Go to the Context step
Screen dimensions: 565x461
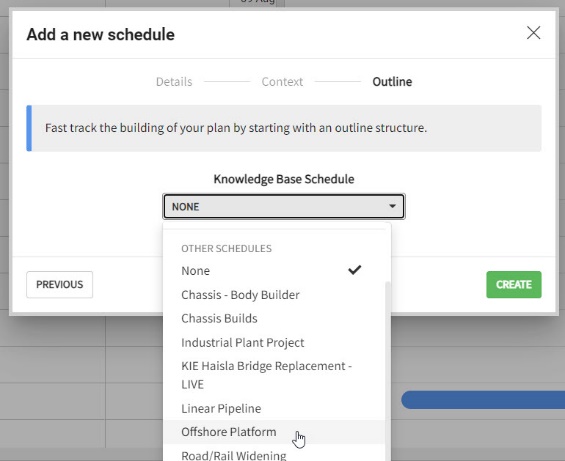tap(282, 82)
